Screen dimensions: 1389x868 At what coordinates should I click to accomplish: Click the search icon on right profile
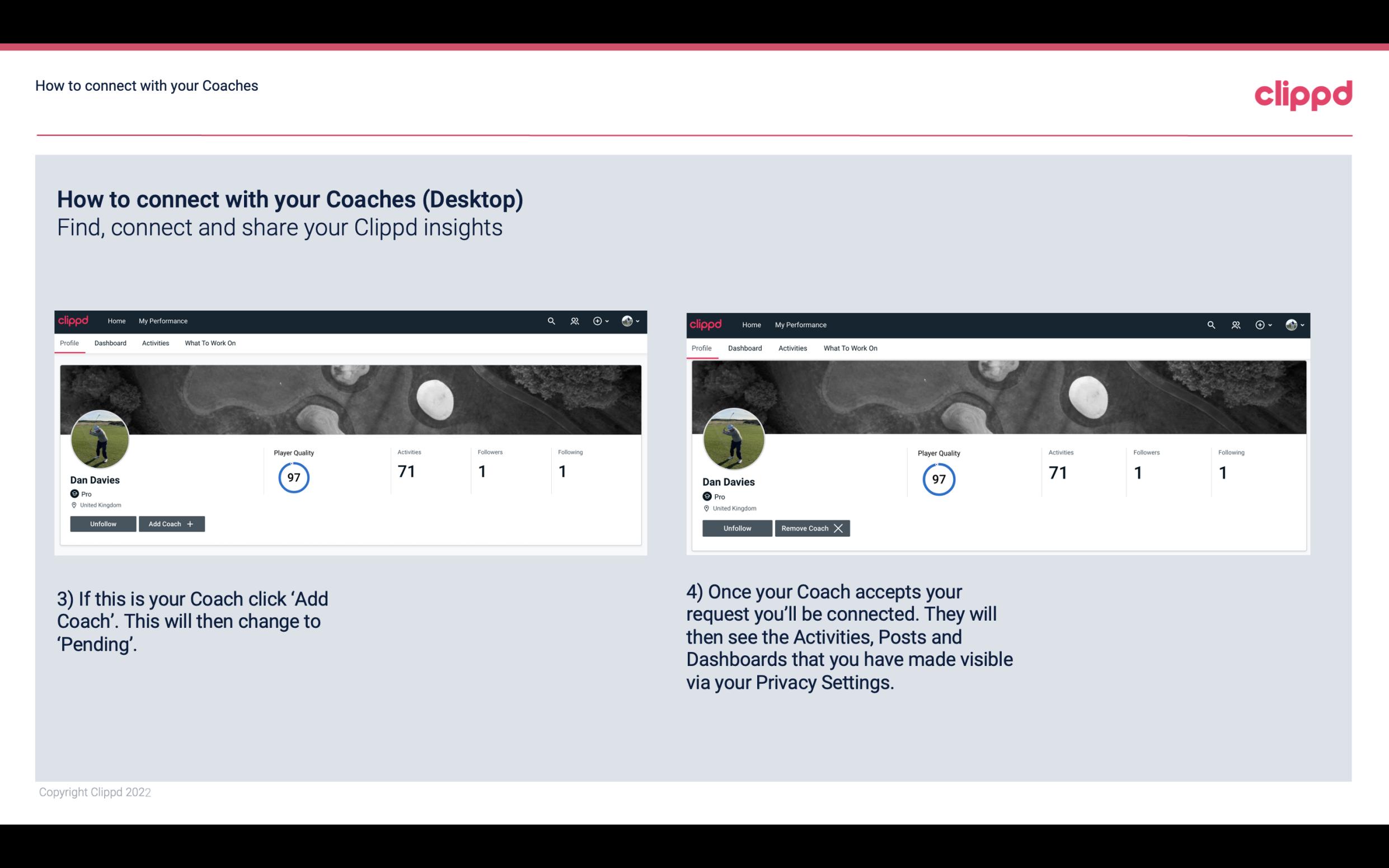1211,324
